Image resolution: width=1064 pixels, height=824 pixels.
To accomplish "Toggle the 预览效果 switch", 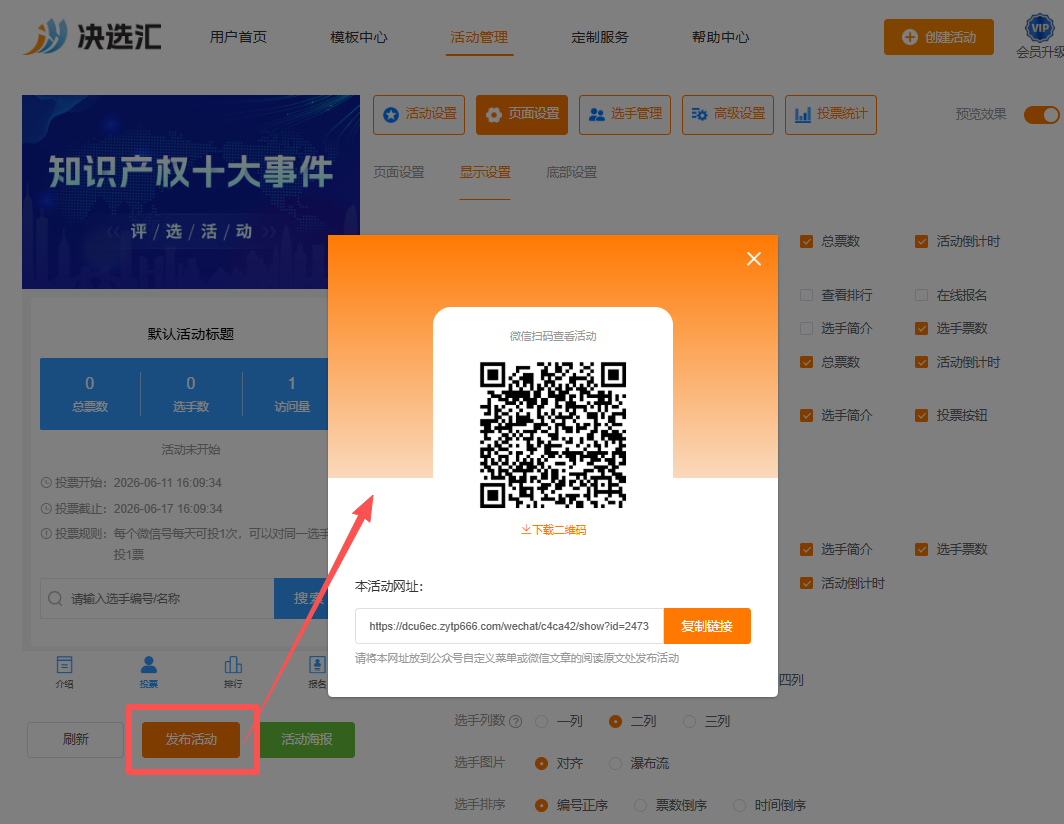I will tap(1042, 115).
